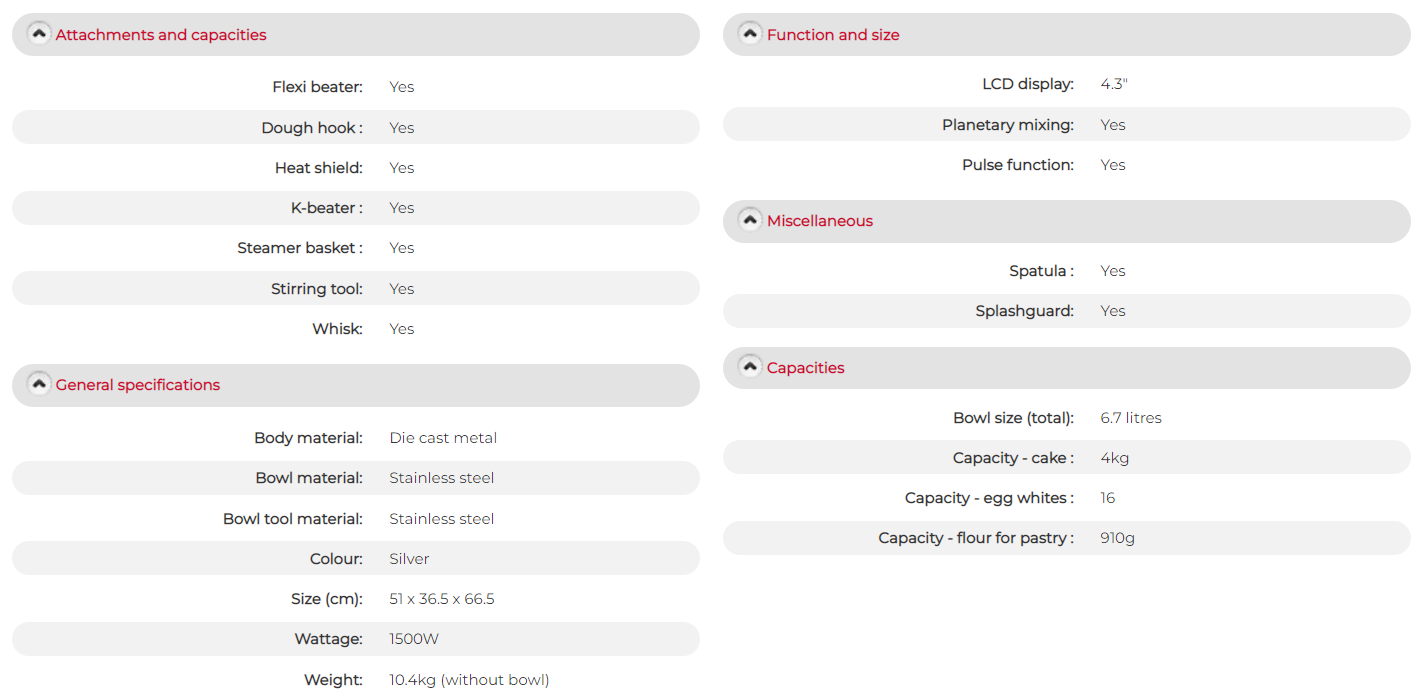The height and width of the screenshot is (696, 1417).
Task: Click the Steamer basket row label
Action: 300,248
